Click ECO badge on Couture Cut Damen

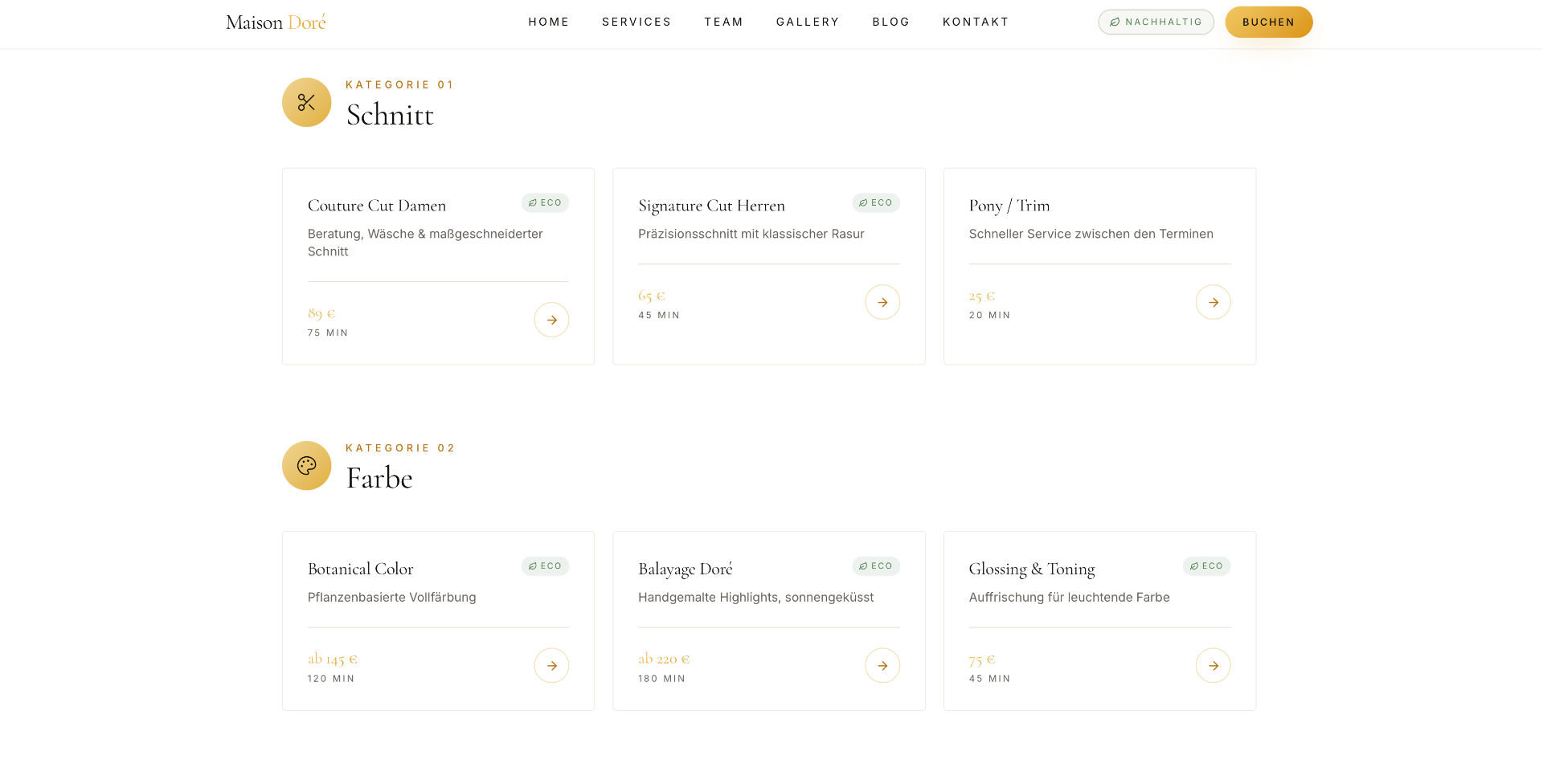point(545,203)
